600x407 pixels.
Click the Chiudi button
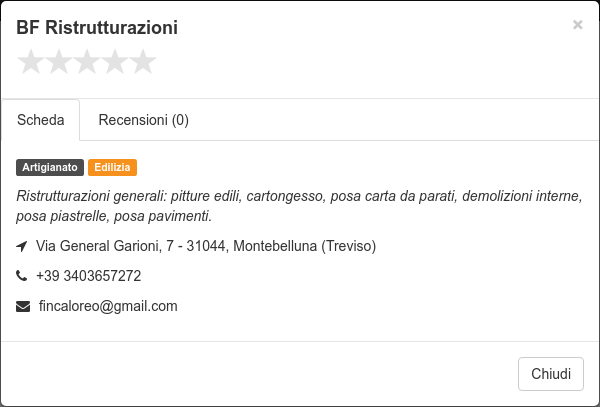click(551, 374)
